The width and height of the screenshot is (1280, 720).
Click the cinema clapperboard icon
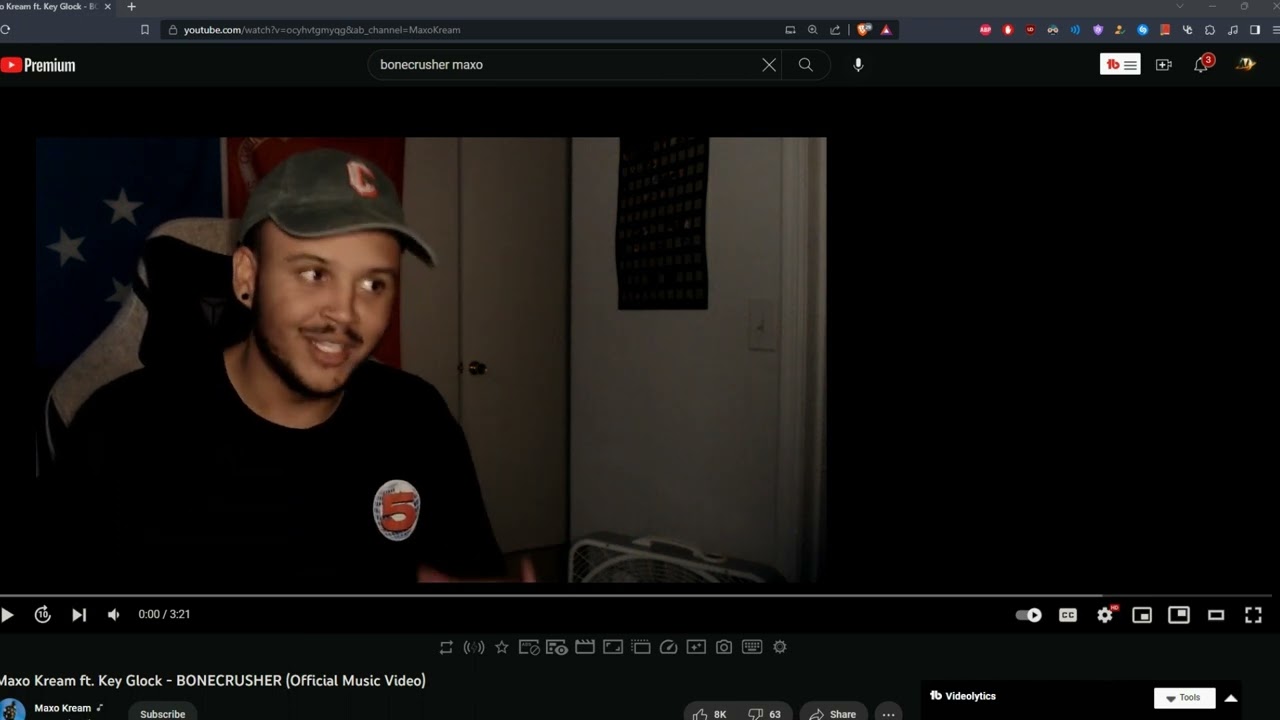coord(585,647)
